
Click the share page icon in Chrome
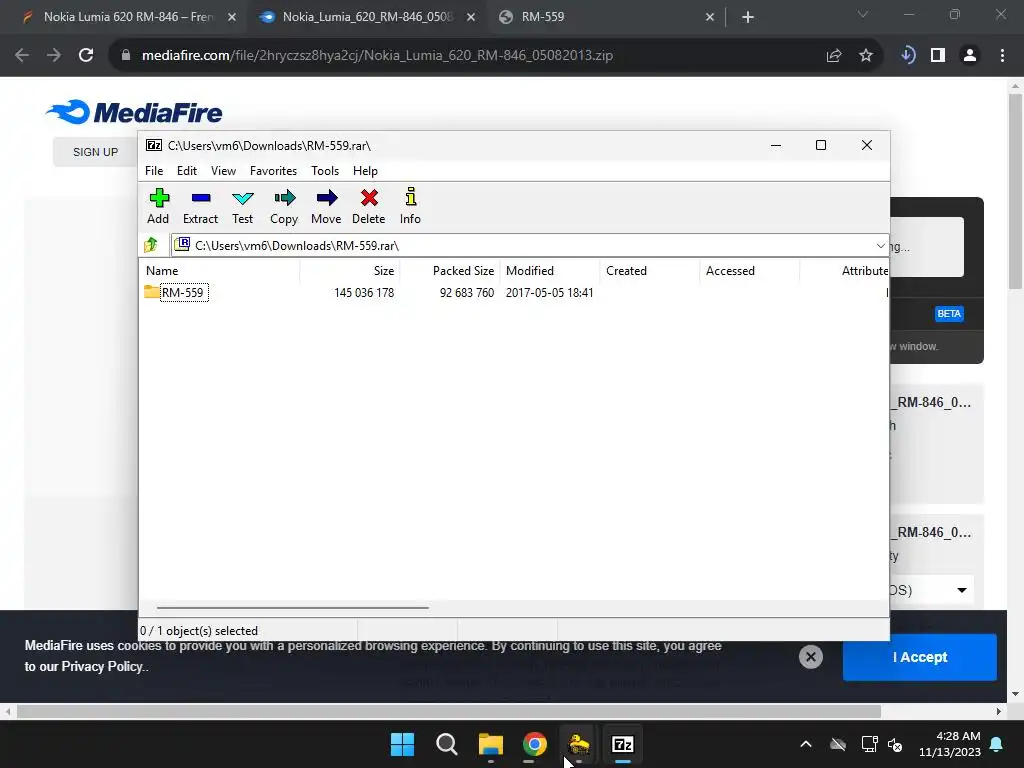(834, 56)
